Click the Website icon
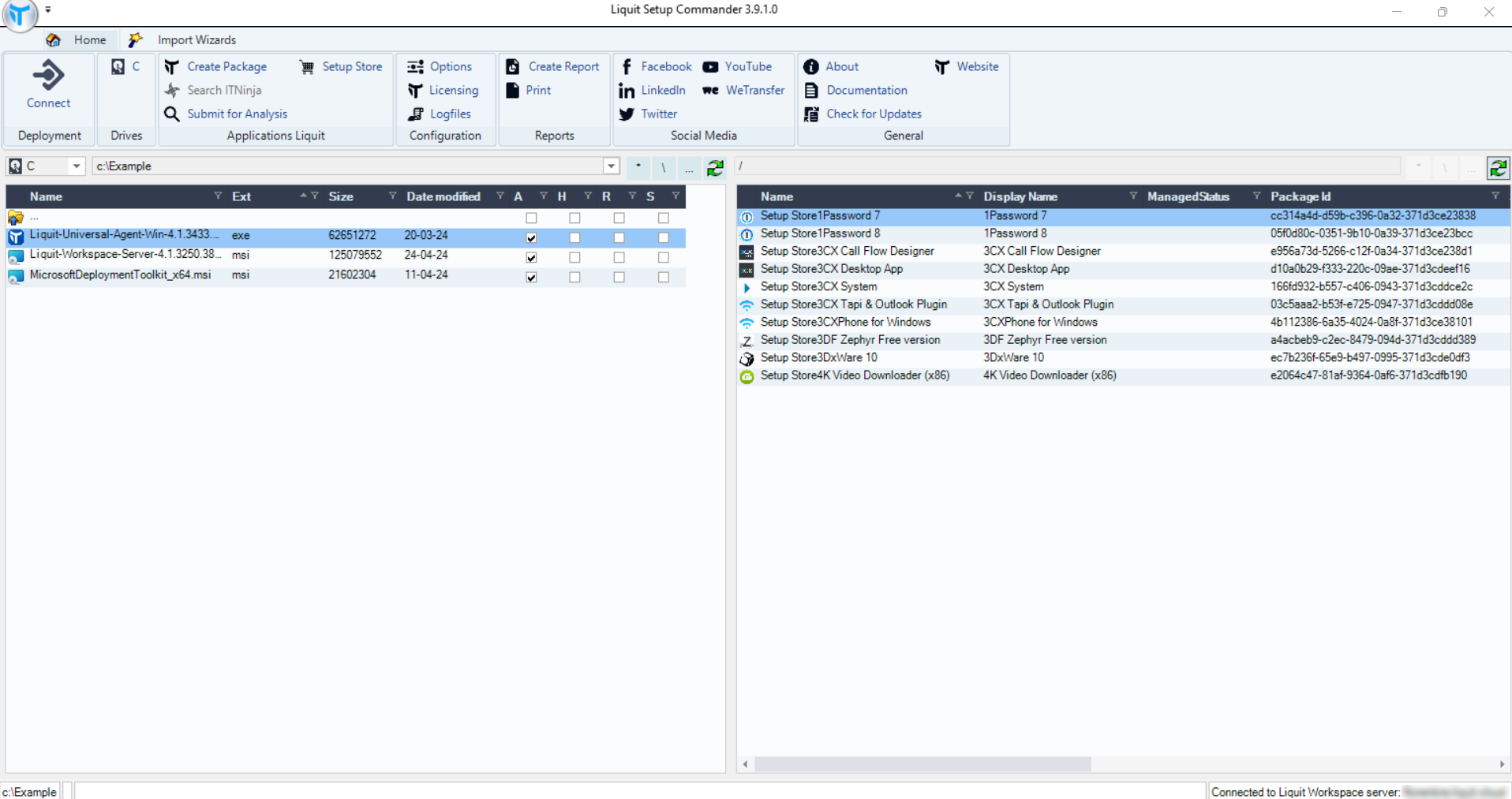This screenshot has width=1512, height=799. point(942,67)
